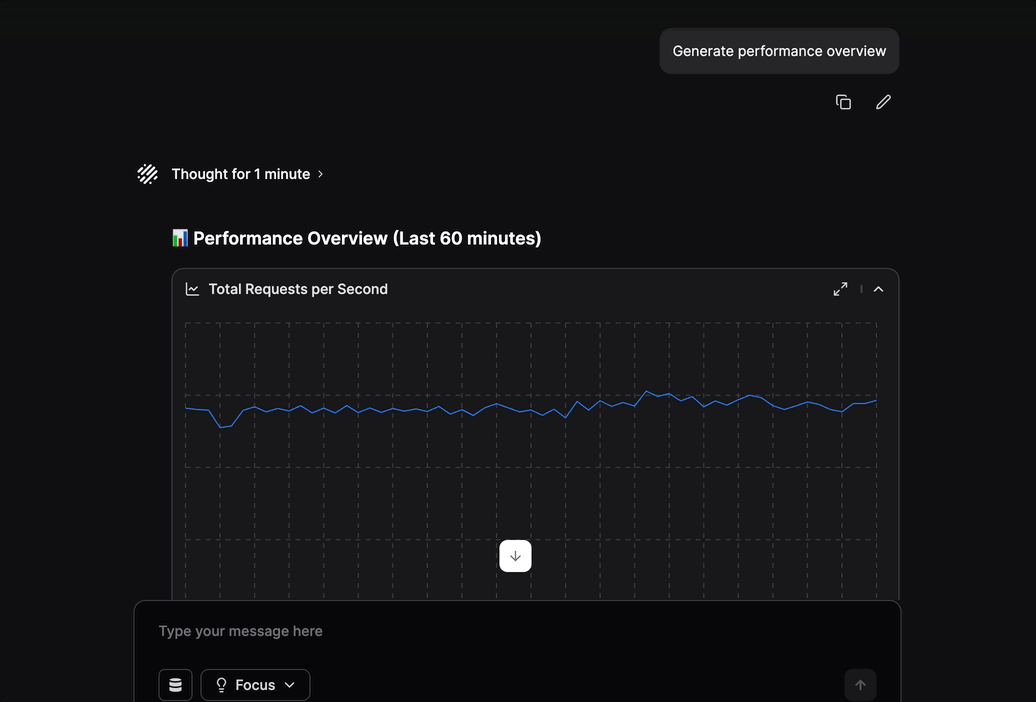Click the bar chart emoji in heading

click(x=180, y=238)
